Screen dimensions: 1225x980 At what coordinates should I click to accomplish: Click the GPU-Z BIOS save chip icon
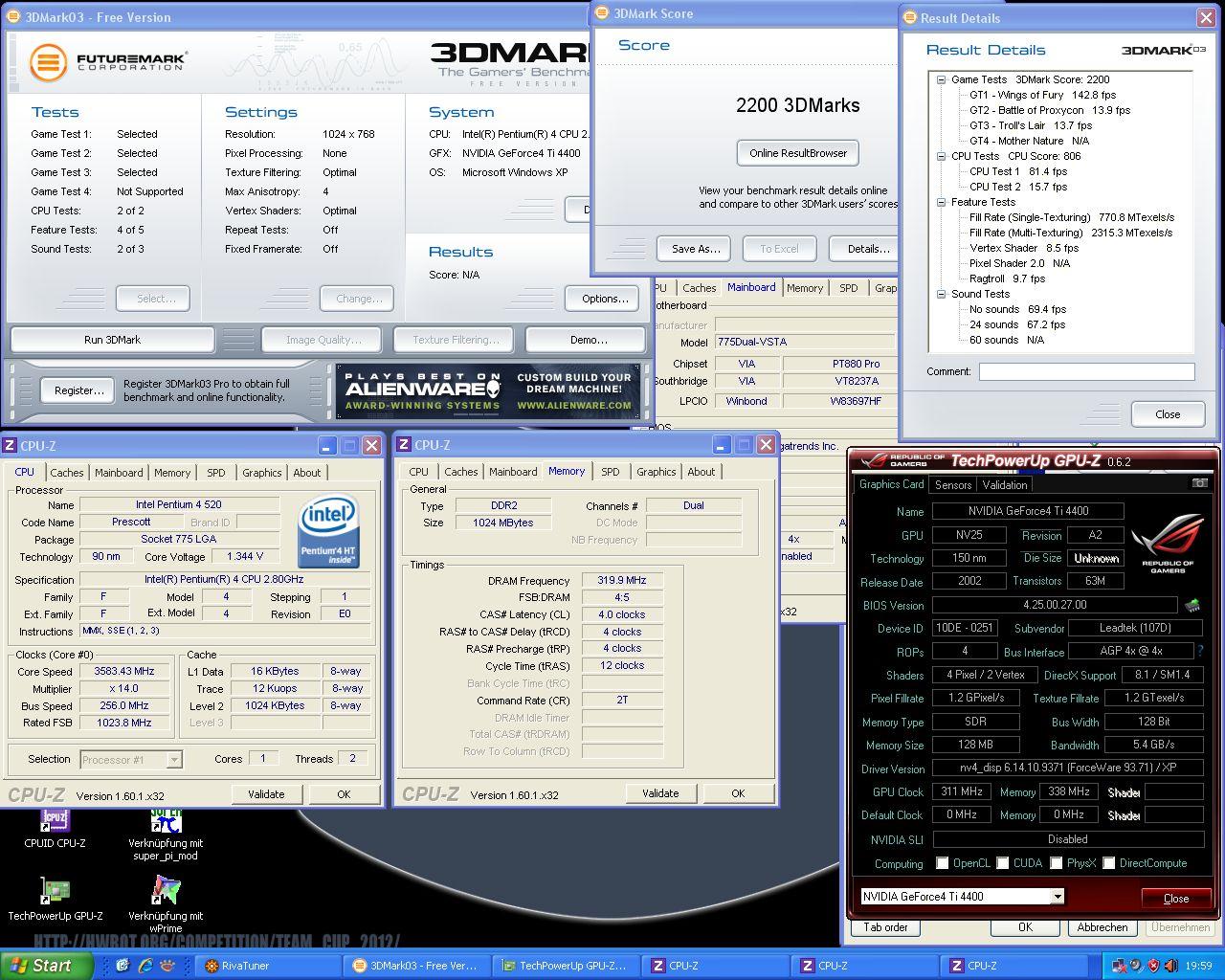pos(1192,605)
